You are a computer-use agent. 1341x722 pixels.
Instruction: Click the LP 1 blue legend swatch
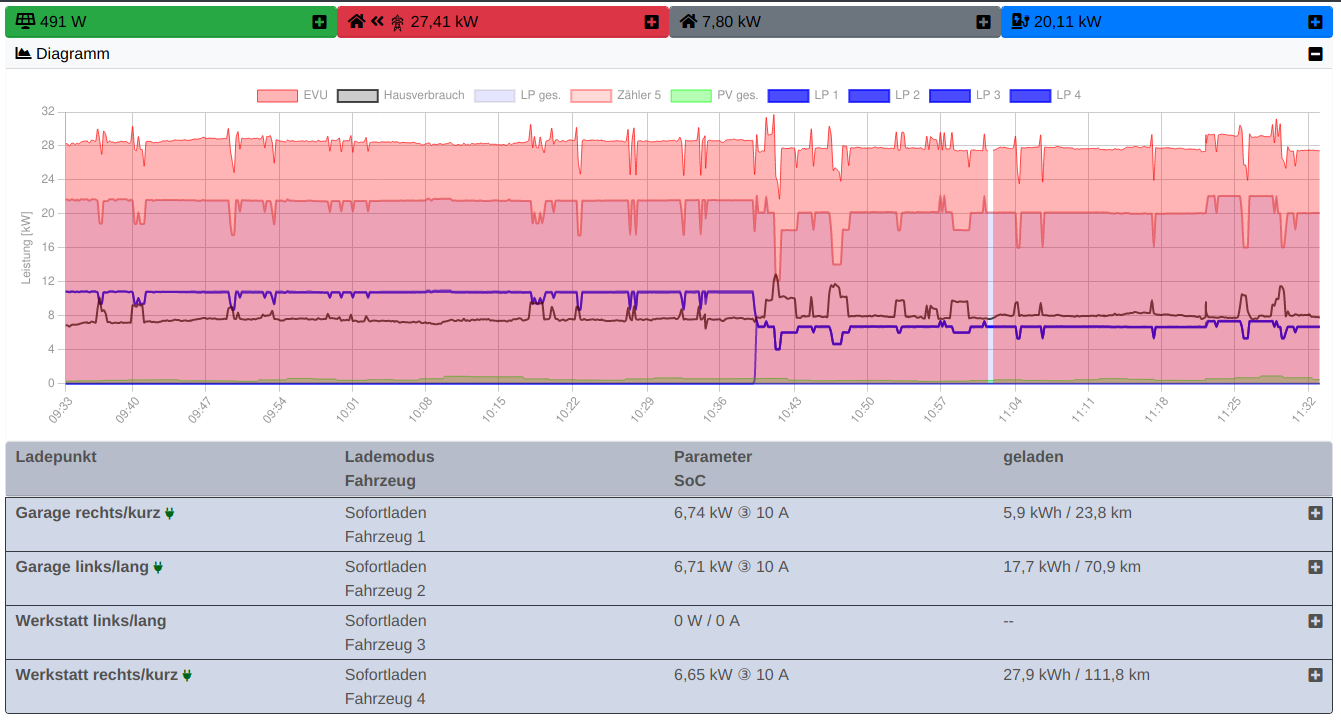(x=788, y=96)
